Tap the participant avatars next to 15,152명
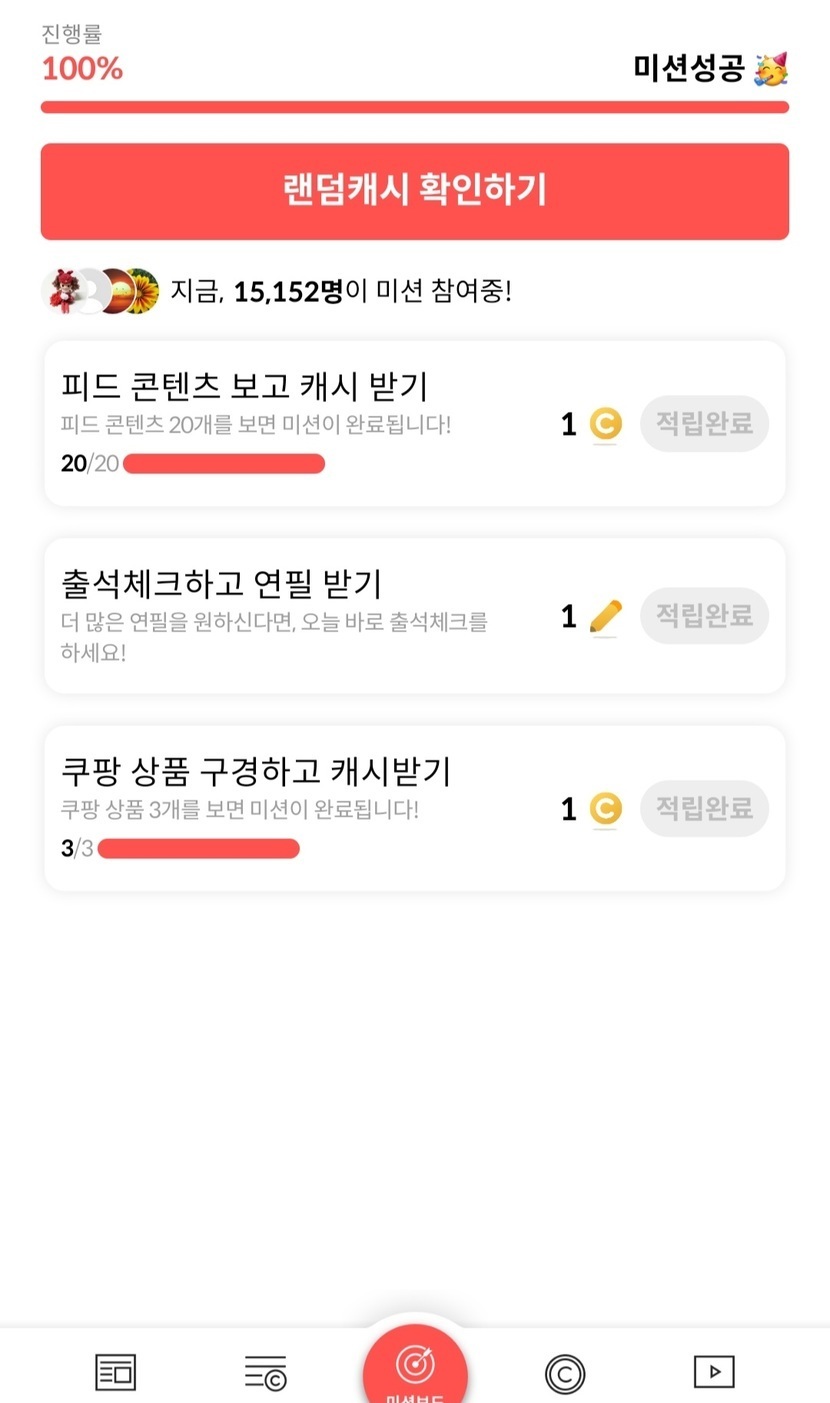Viewport: 830px width, 1403px height. pos(100,291)
